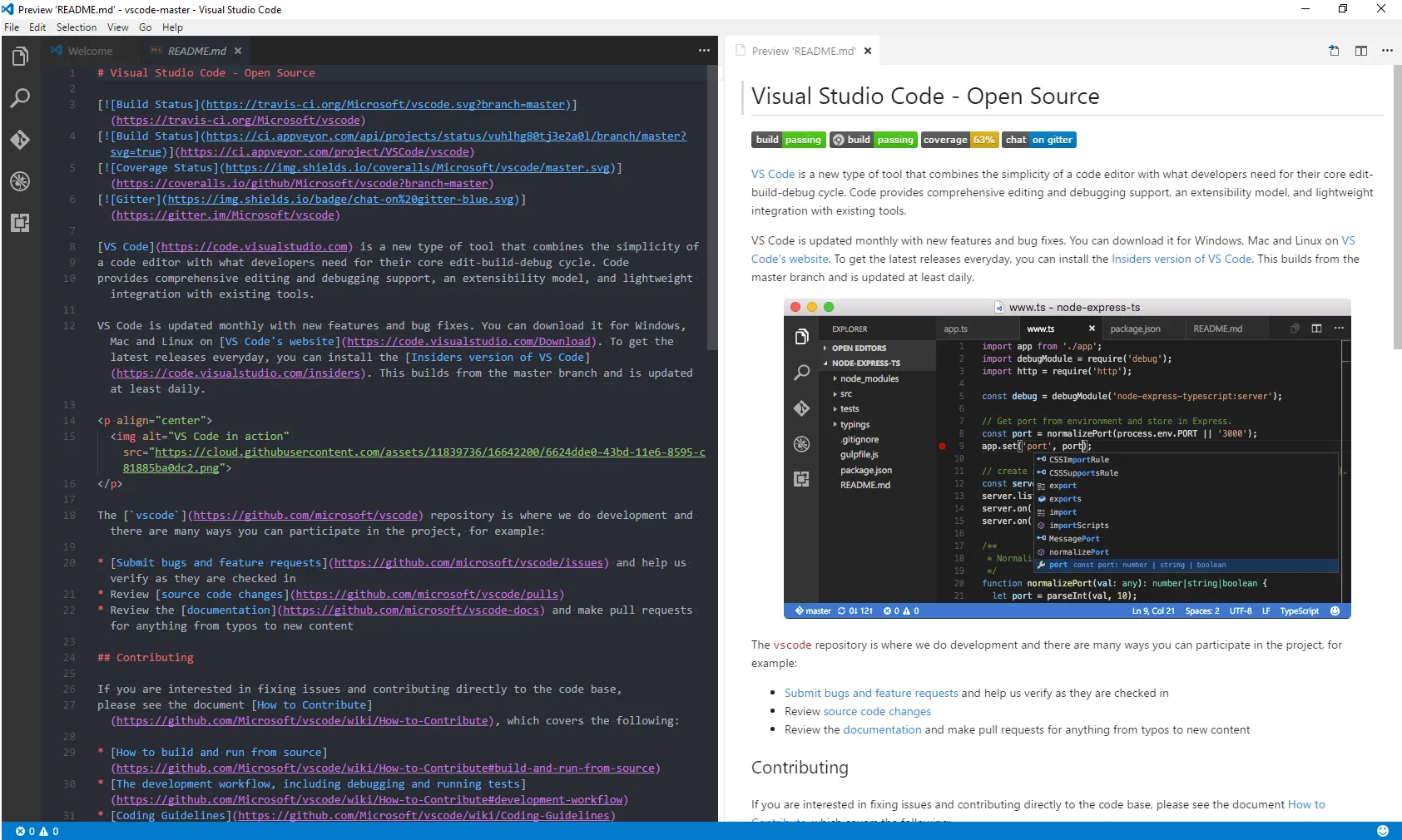Click the editor's vertical scrollbar
1402x840 pixels.
(712, 208)
